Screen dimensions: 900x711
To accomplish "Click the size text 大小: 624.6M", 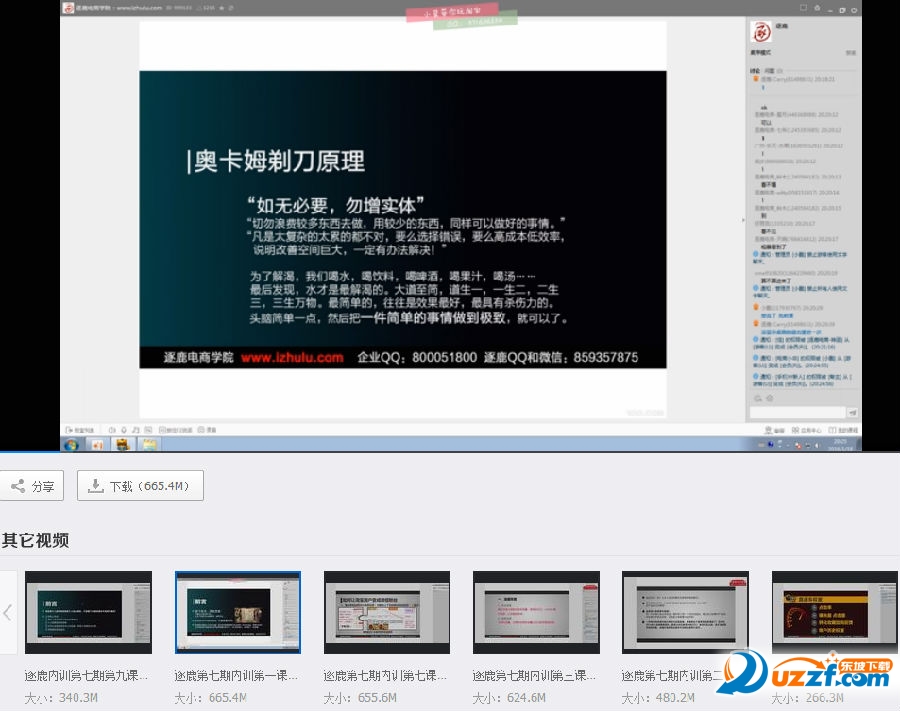I will pyautogui.click(x=510, y=698).
